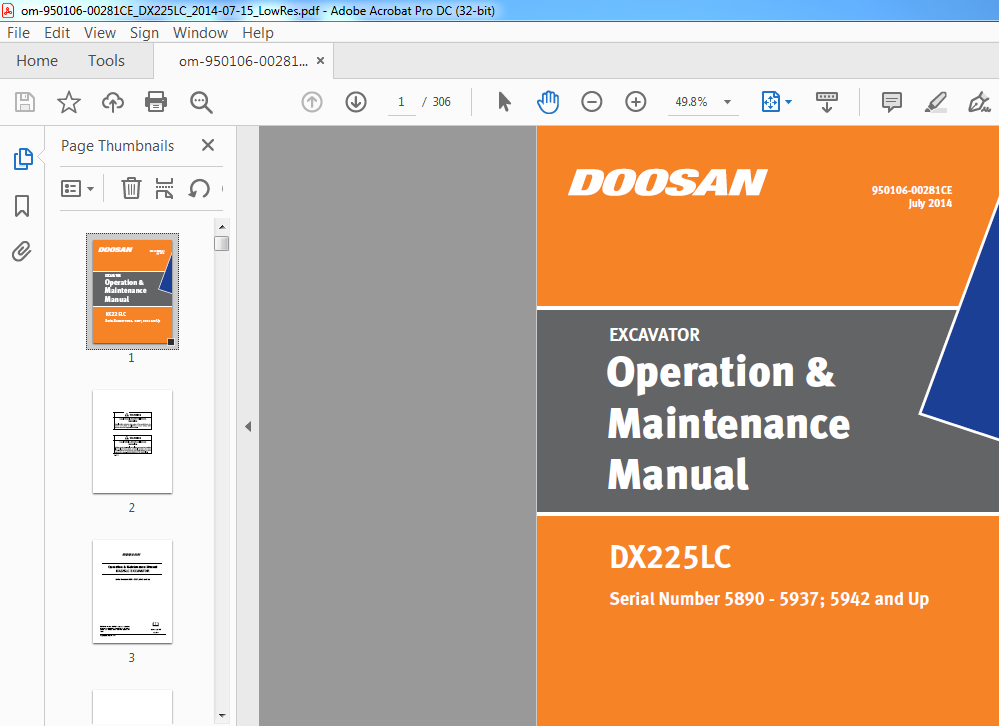Click the Fit page view icon
The width and height of the screenshot is (999, 726).
click(x=770, y=102)
